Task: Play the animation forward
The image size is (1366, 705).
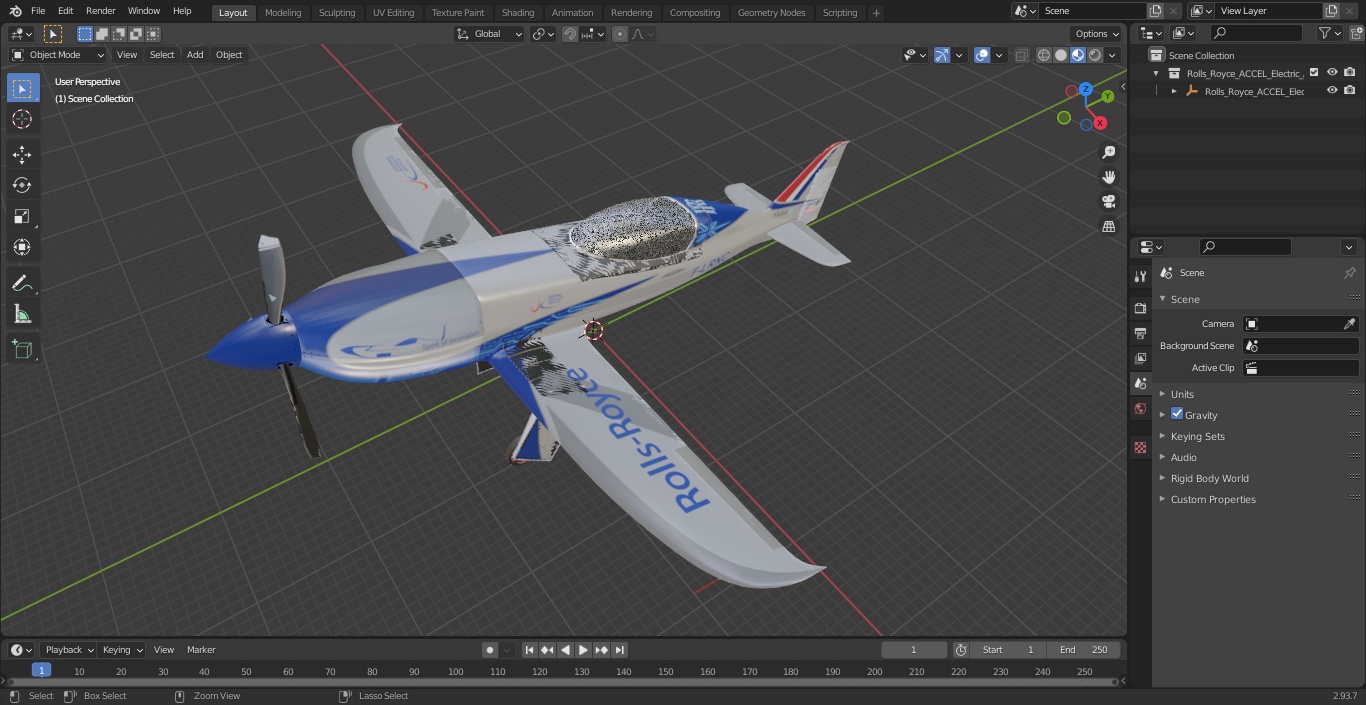Action: (583, 650)
